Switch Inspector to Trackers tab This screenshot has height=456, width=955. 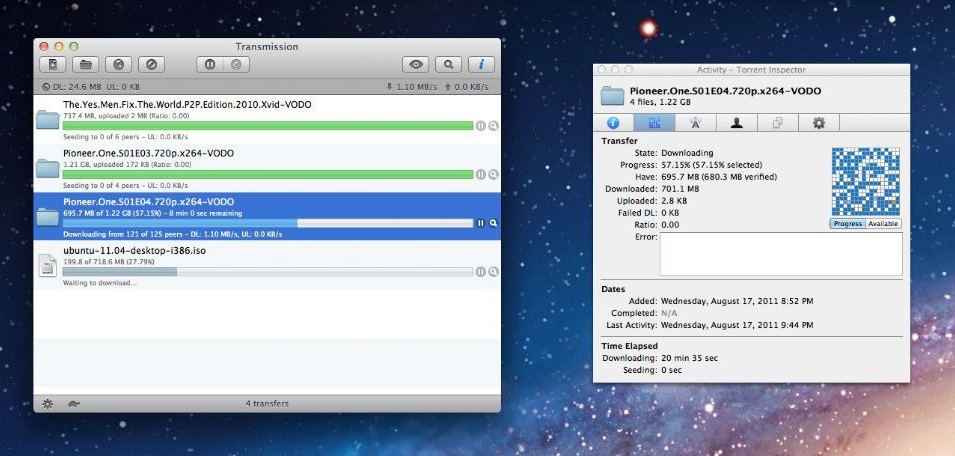click(x=696, y=122)
